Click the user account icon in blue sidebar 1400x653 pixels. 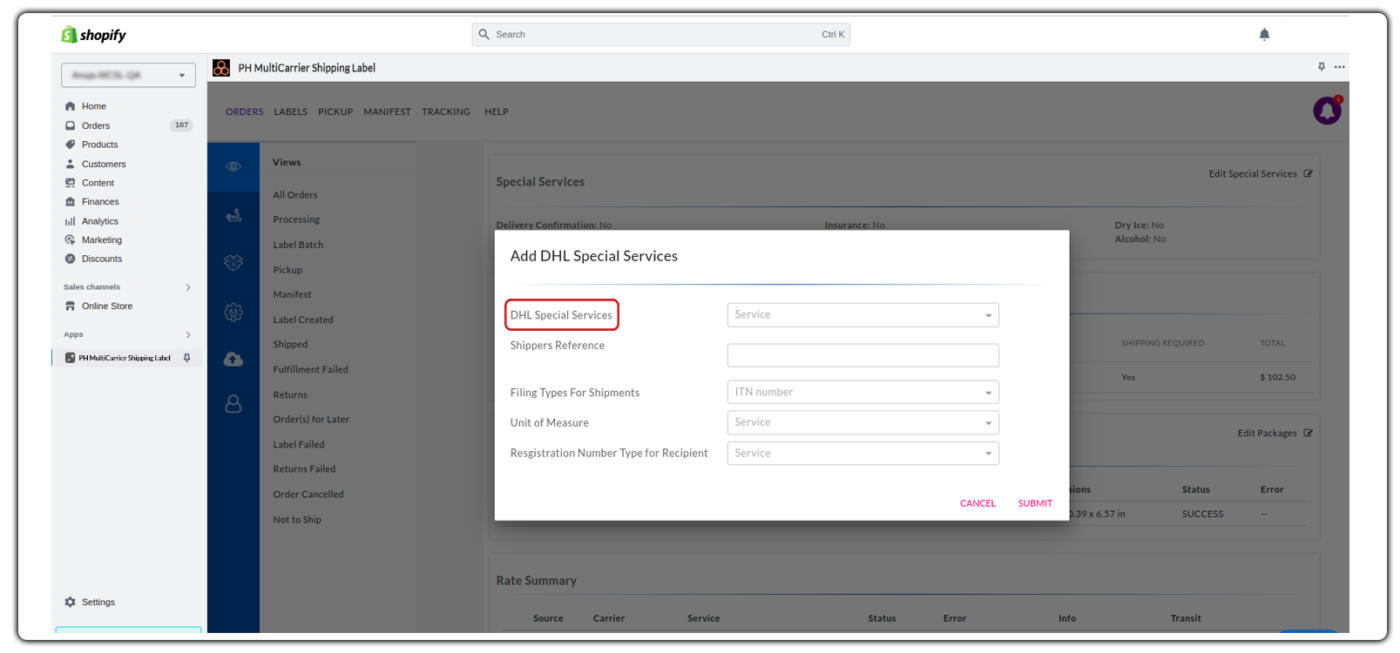pyautogui.click(x=233, y=404)
